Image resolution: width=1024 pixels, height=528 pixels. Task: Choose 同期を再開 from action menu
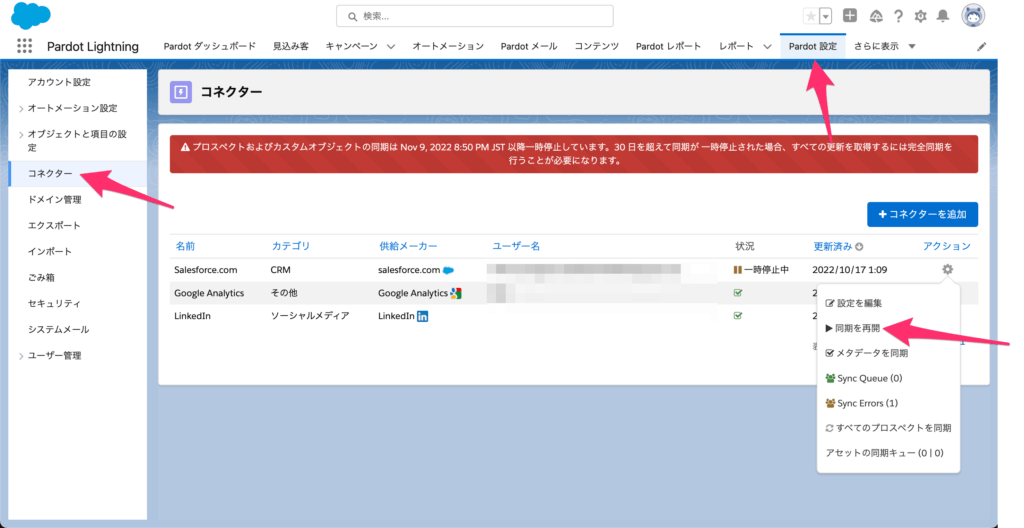tap(852, 328)
